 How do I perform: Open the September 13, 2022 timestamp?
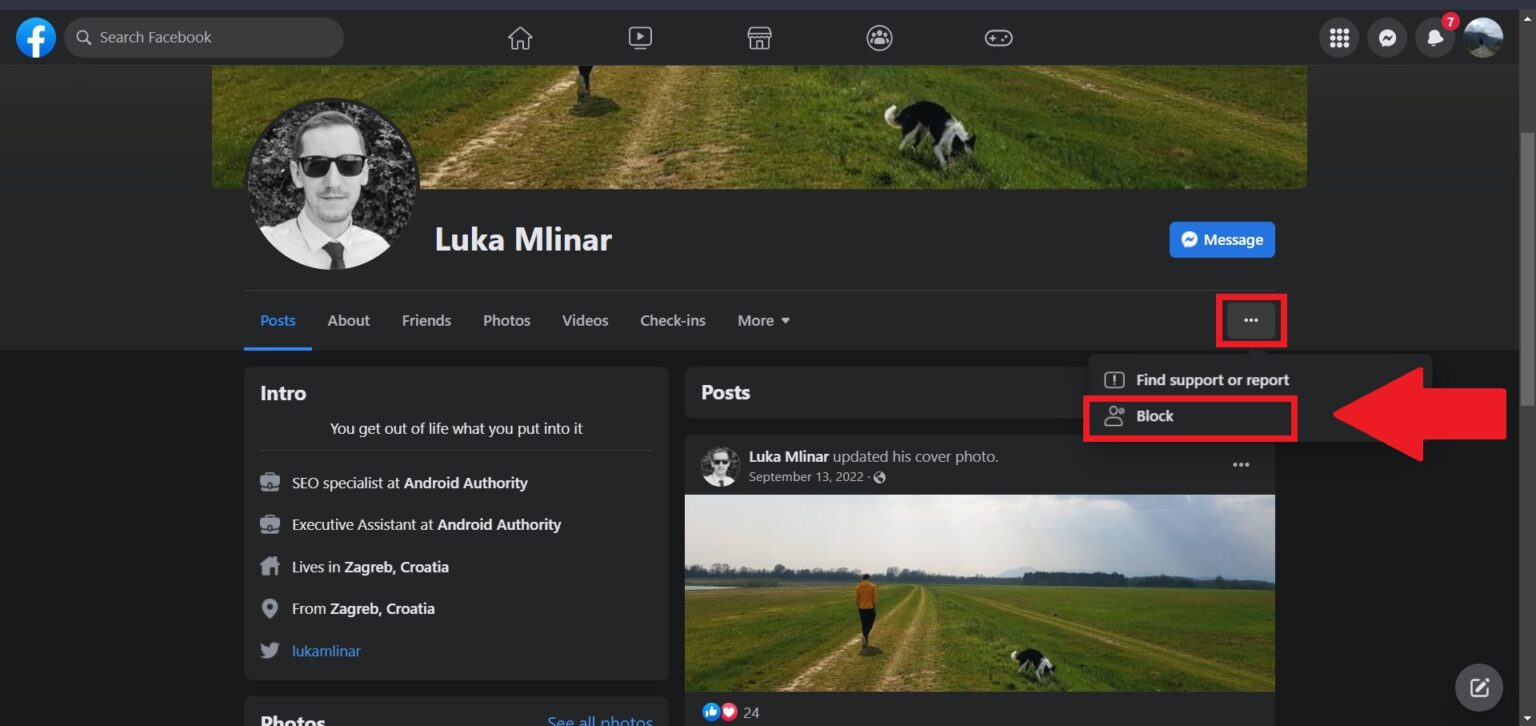pyautogui.click(x=806, y=478)
